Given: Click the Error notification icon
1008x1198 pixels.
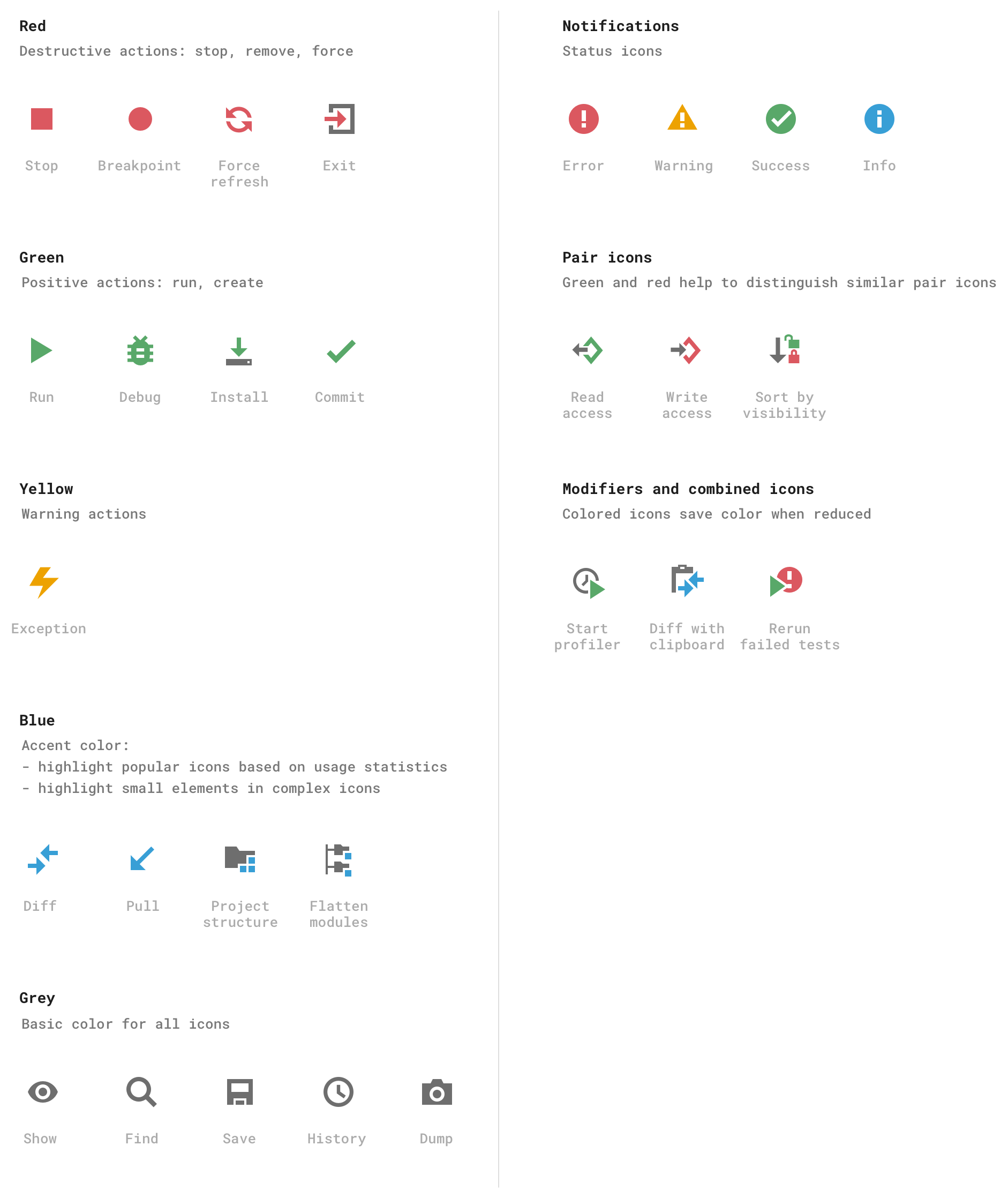Looking at the screenshot, I should (x=583, y=119).
